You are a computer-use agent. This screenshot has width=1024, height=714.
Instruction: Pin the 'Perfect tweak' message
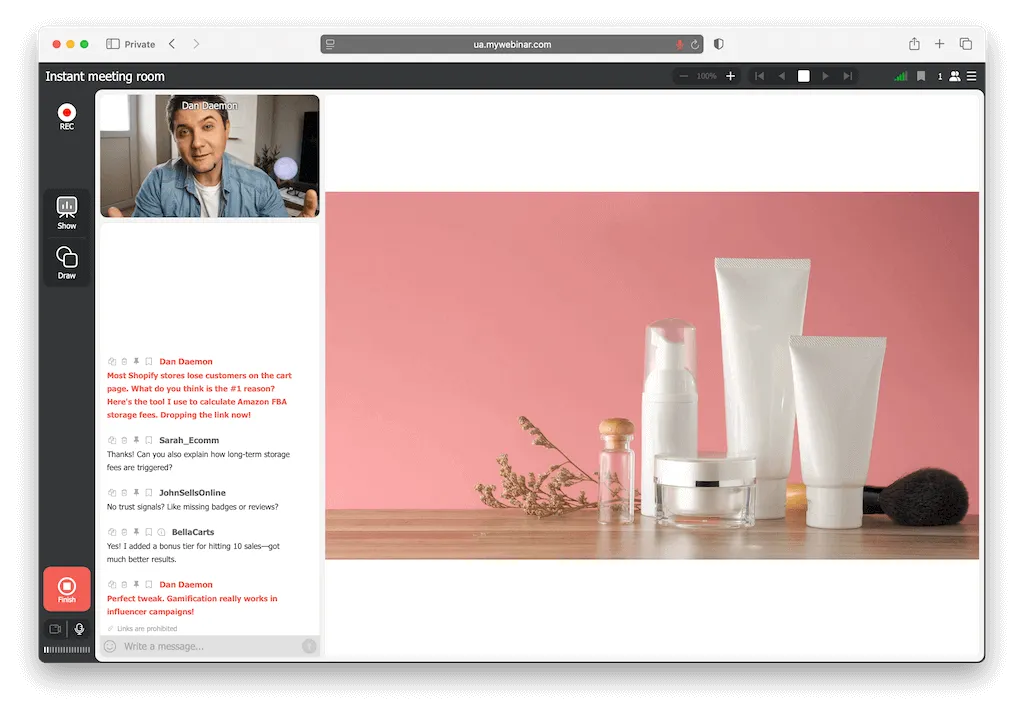coord(136,585)
